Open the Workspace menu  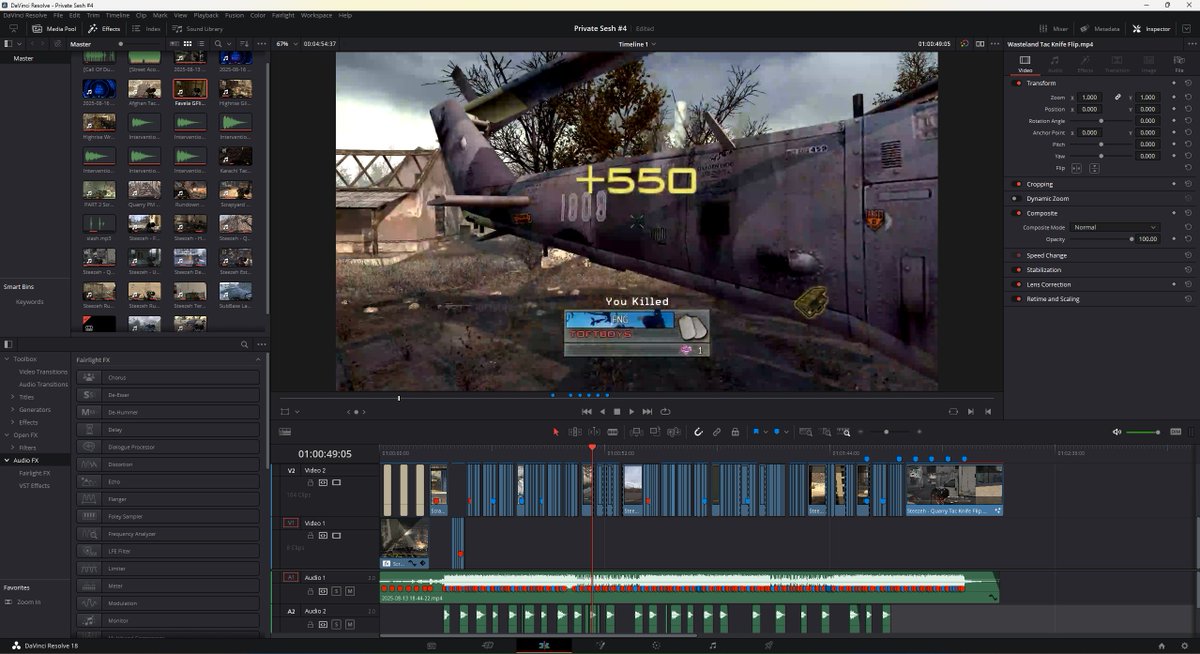(x=316, y=15)
